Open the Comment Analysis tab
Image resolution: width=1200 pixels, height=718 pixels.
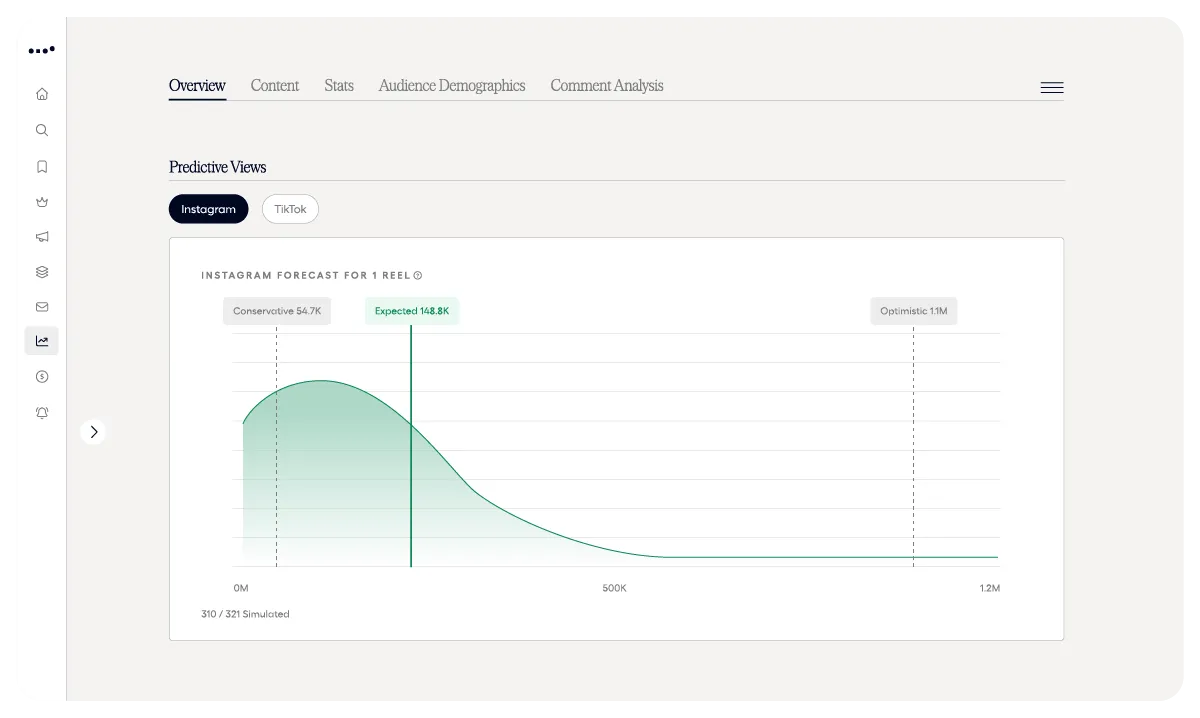click(x=607, y=86)
